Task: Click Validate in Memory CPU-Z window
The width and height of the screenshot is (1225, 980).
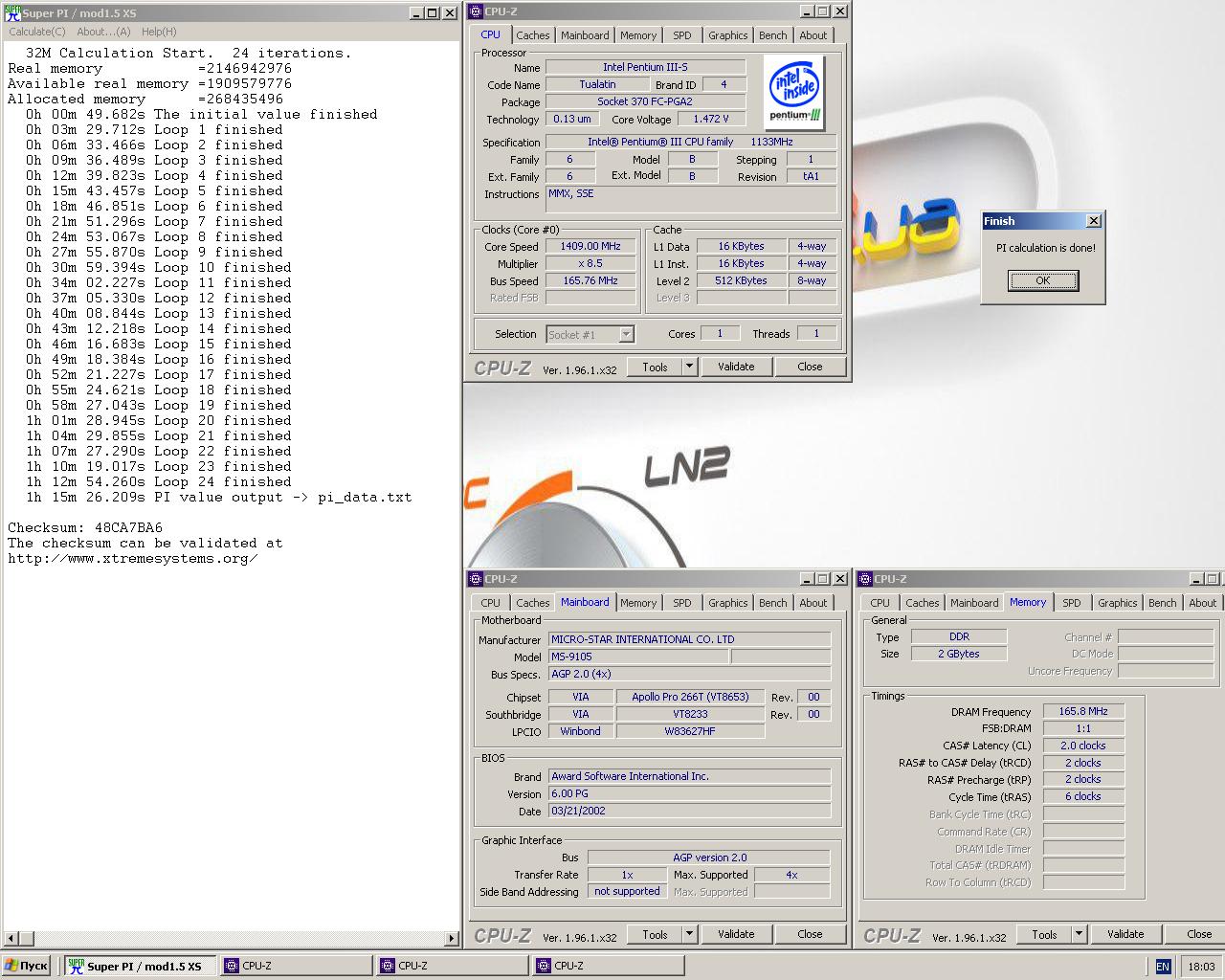Action: coord(1125,934)
